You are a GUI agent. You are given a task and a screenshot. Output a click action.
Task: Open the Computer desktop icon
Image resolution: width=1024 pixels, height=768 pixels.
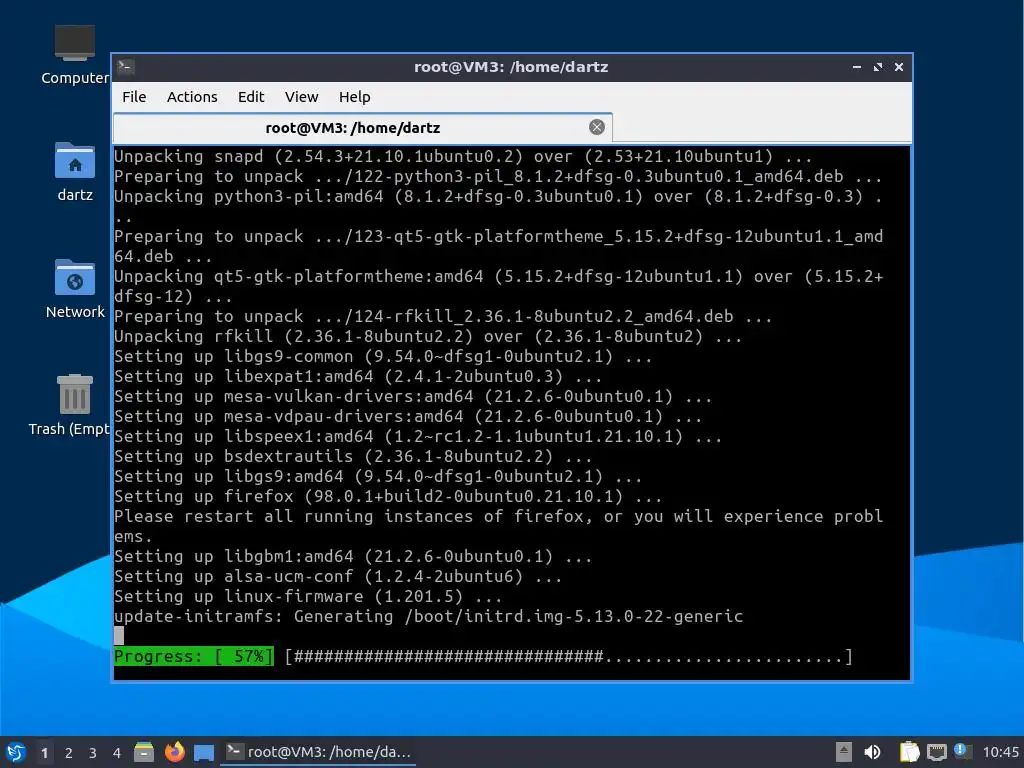point(74,55)
